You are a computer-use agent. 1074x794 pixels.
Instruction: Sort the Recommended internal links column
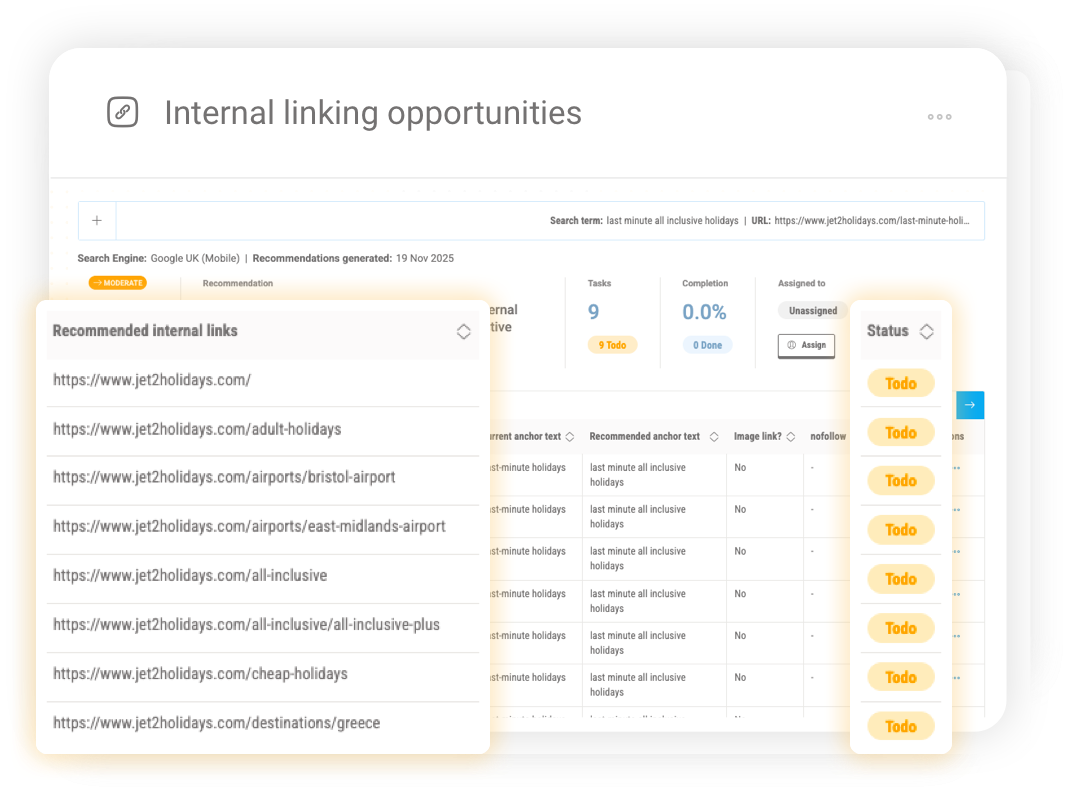(x=463, y=331)
